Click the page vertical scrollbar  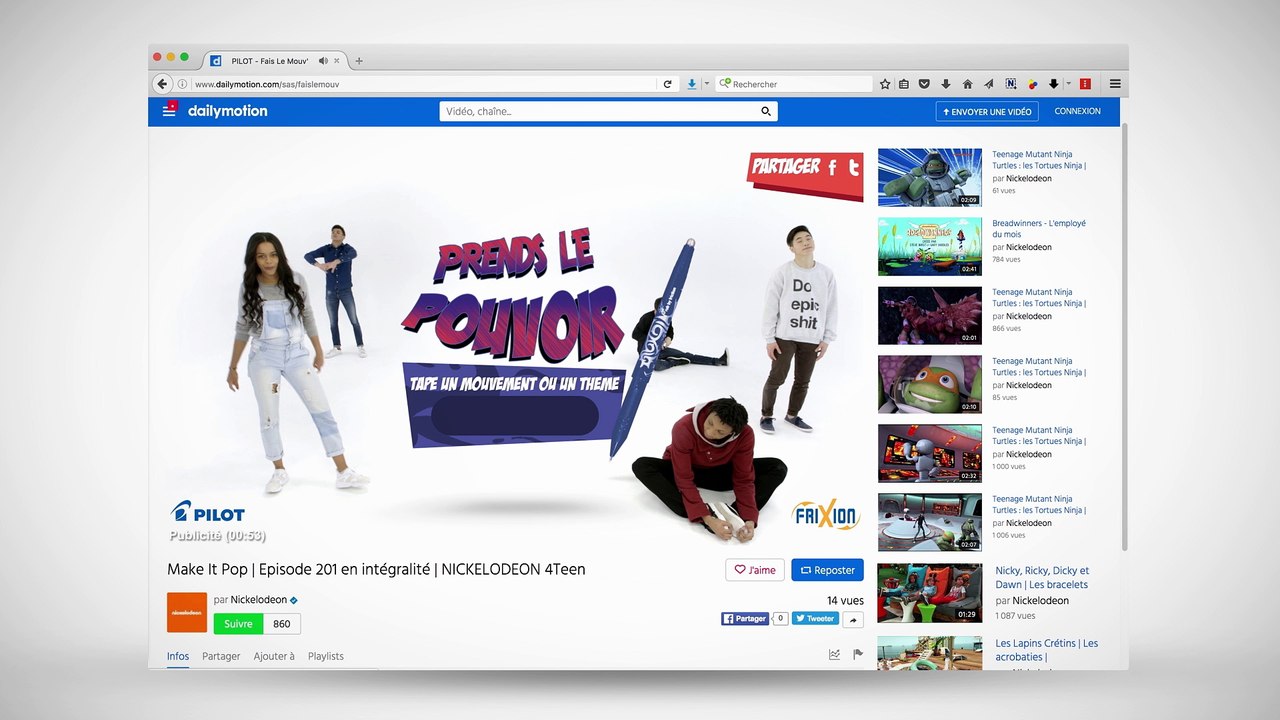click(1125, 337)
